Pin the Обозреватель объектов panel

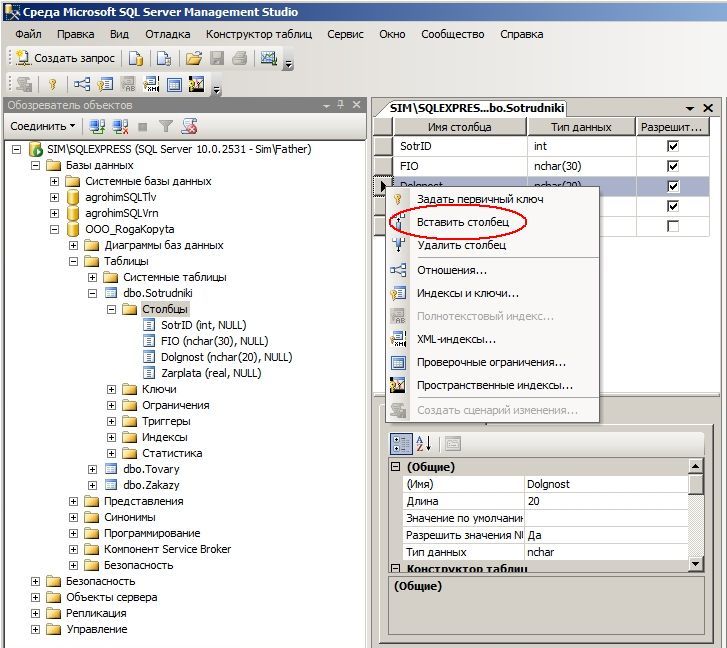(x=341, y=105)
